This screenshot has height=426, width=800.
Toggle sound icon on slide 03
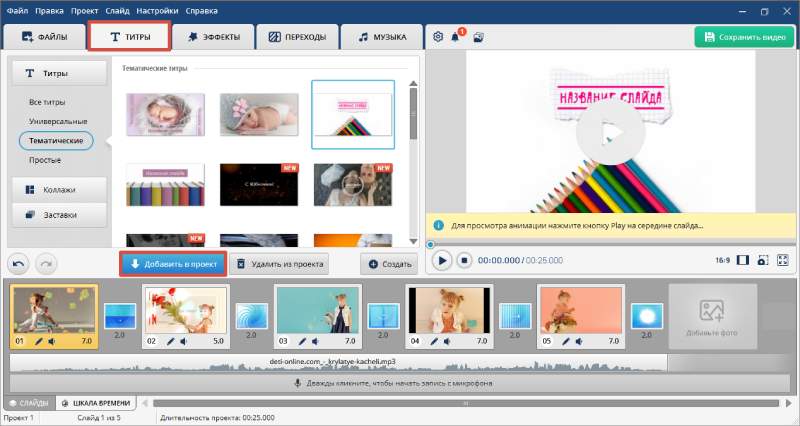pyautogui.click(x=315, y=341)
